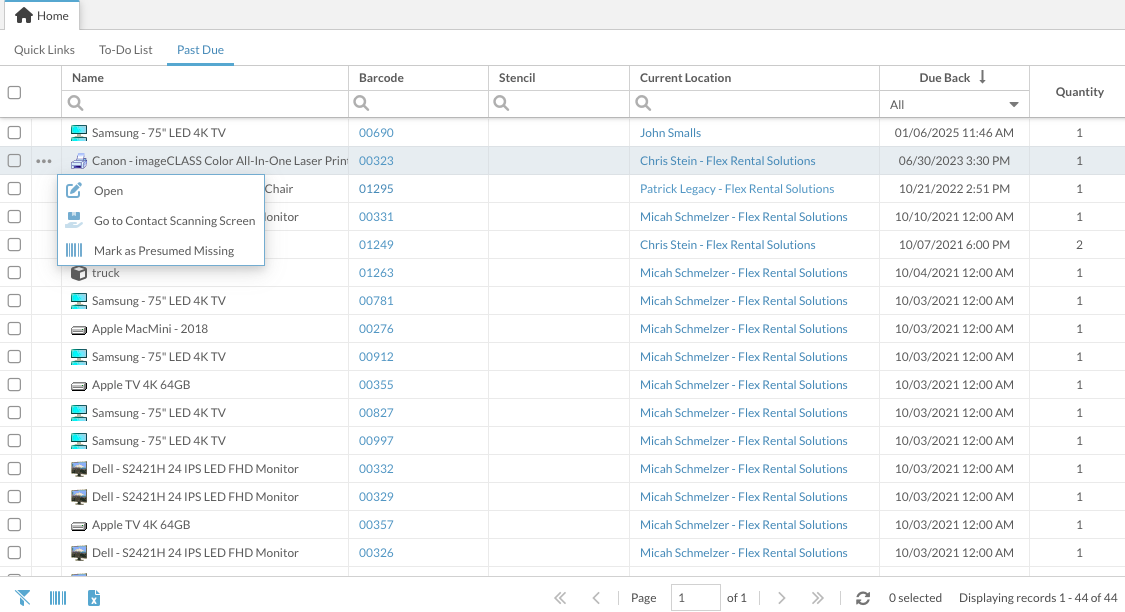
Task: Go to next page arrow
Action: point(782,598)
